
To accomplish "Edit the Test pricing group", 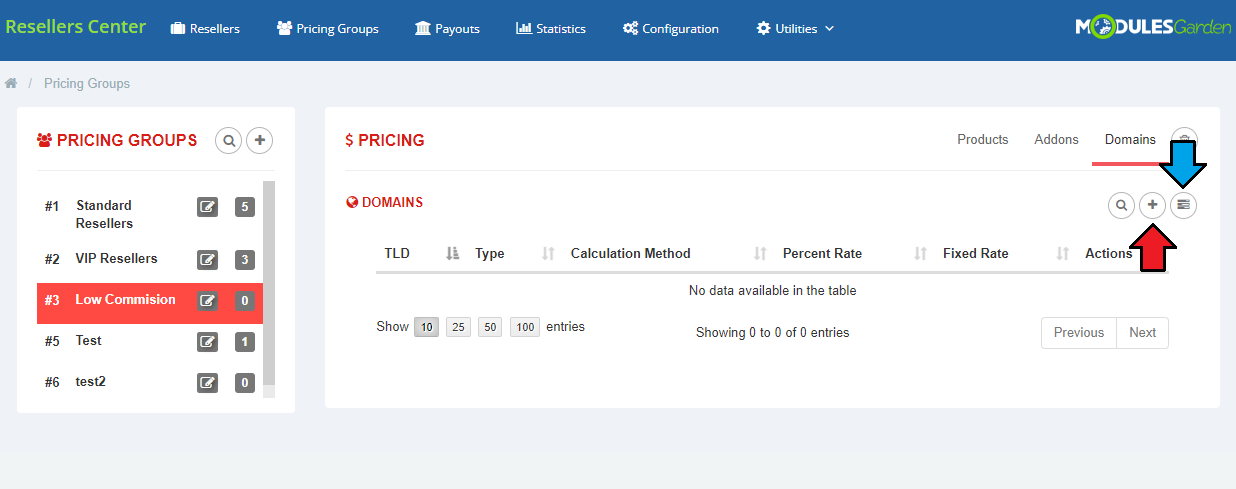I will (207, 341).
